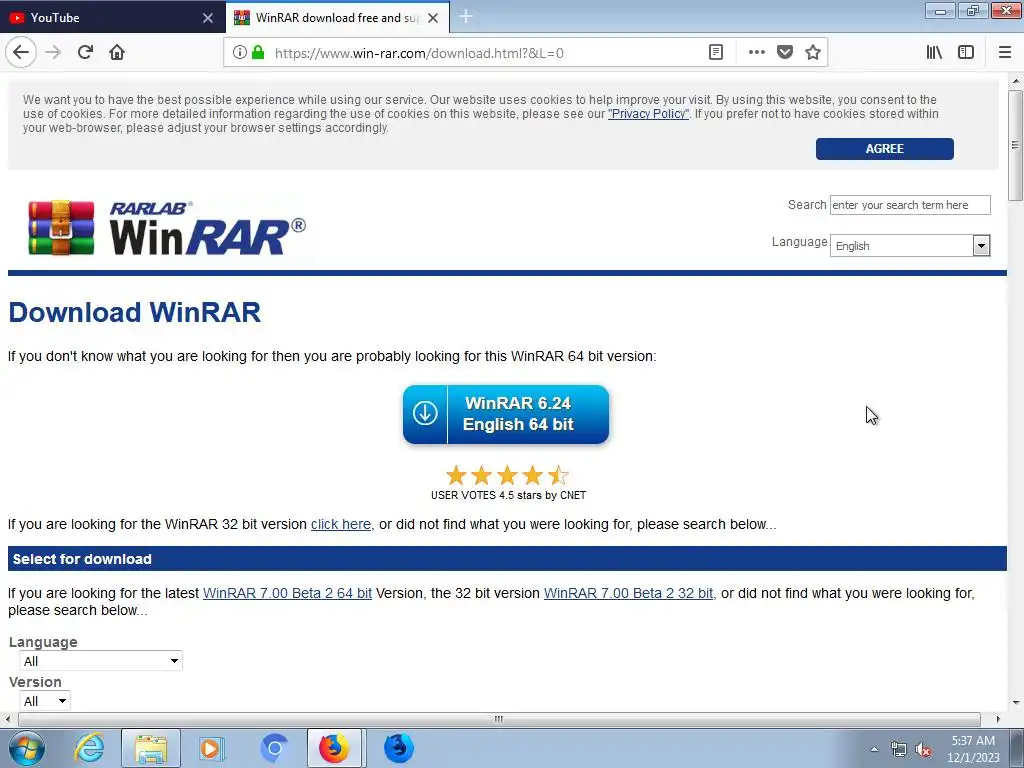Download WinRAR 6.24 English 64 bit
Viewport: 1024px width, 768px height.
[506, 414]
